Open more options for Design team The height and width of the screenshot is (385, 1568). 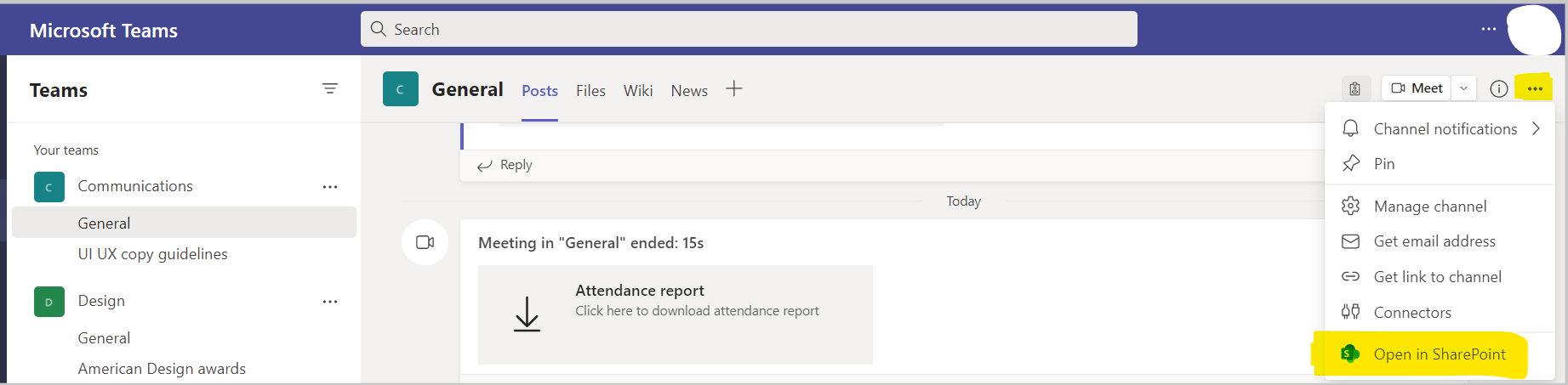point(330,302)
